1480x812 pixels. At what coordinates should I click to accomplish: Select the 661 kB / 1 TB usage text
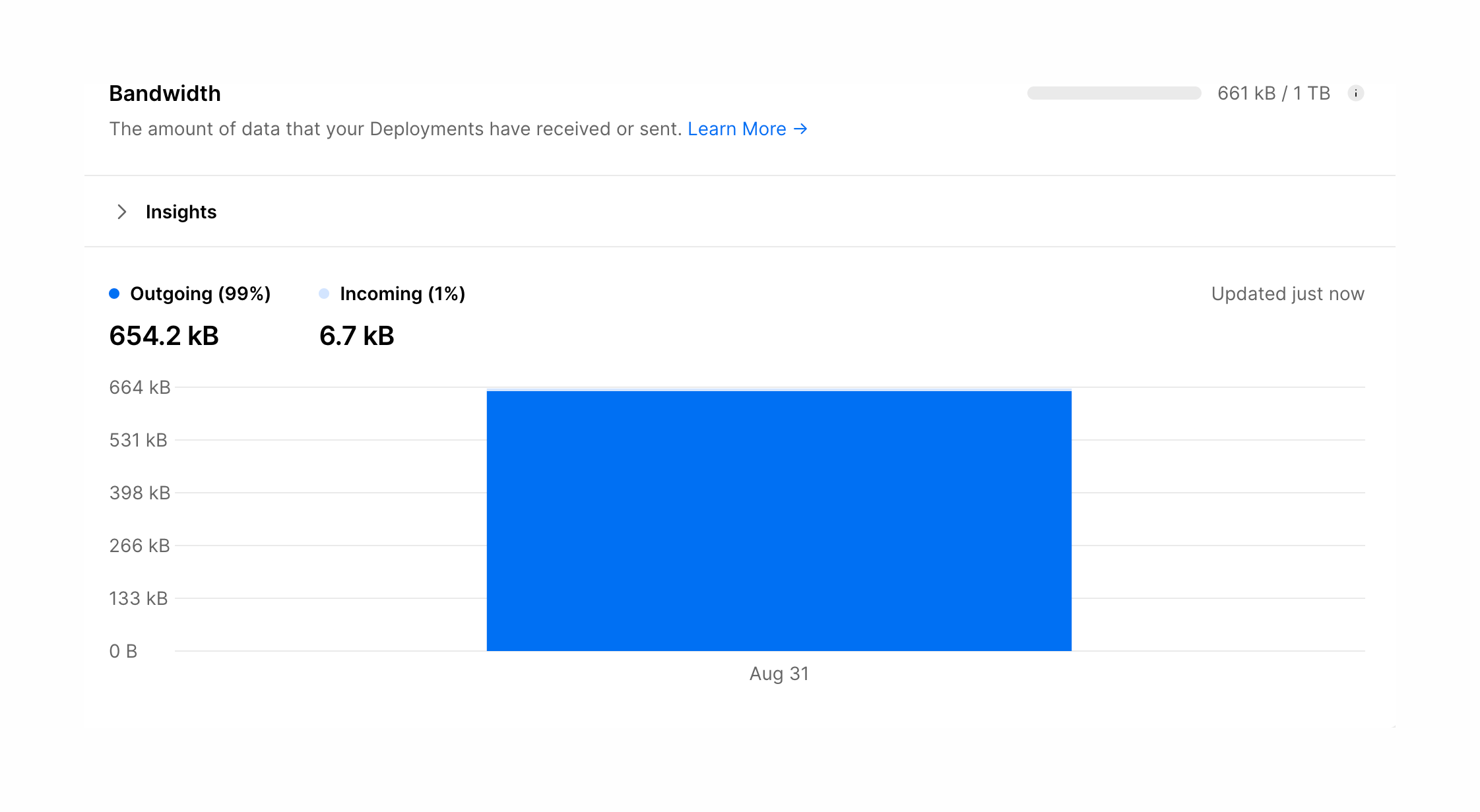pos(1273,94)
